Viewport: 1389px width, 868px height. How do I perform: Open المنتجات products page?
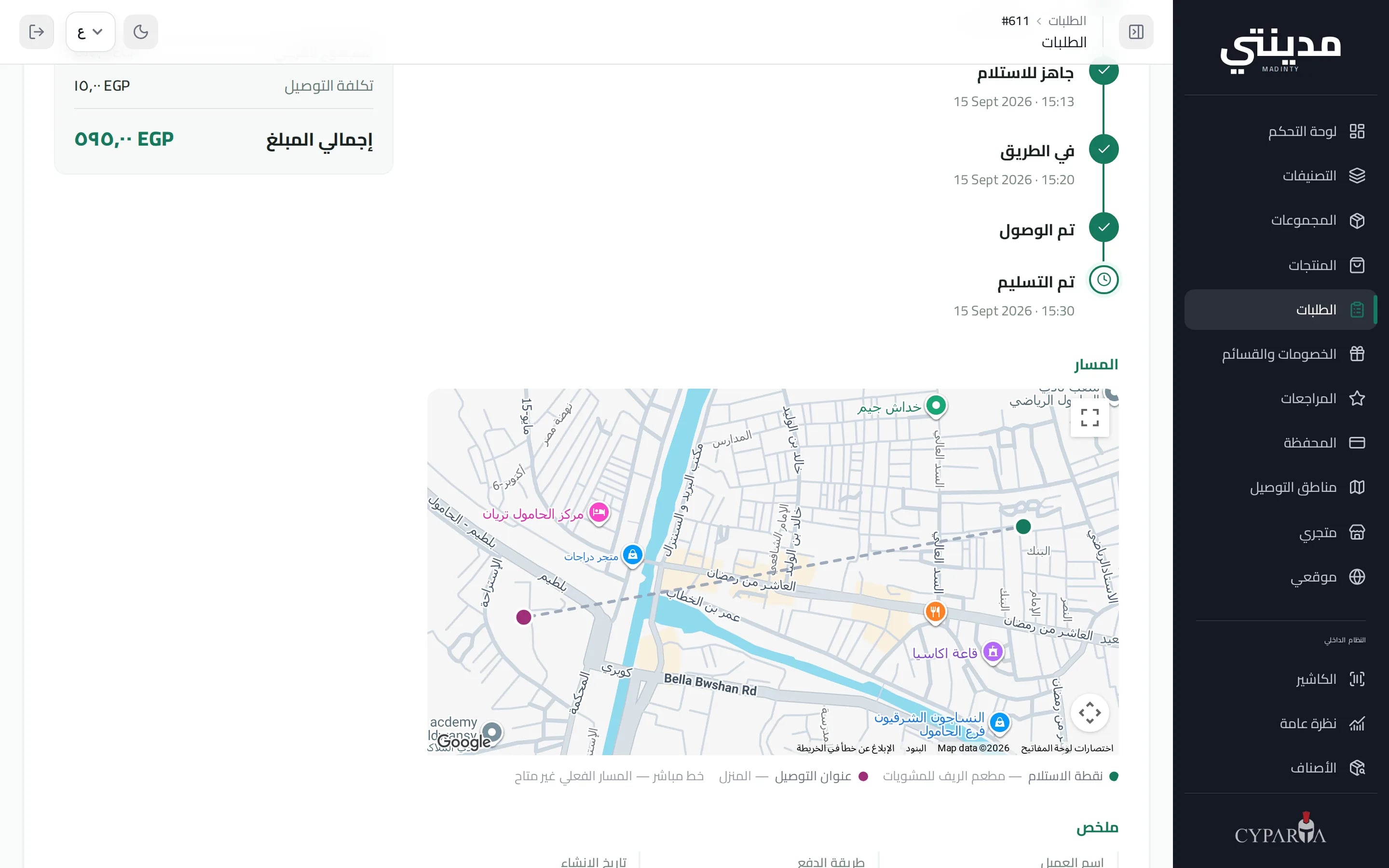pyautogui.click(x=1280, y=265)
